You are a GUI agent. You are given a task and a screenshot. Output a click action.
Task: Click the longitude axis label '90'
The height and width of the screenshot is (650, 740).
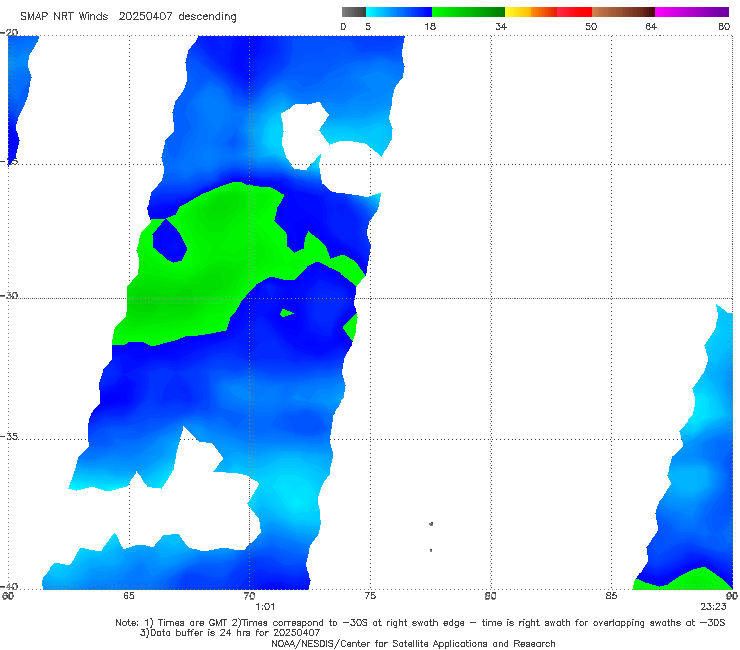(732, 596)
